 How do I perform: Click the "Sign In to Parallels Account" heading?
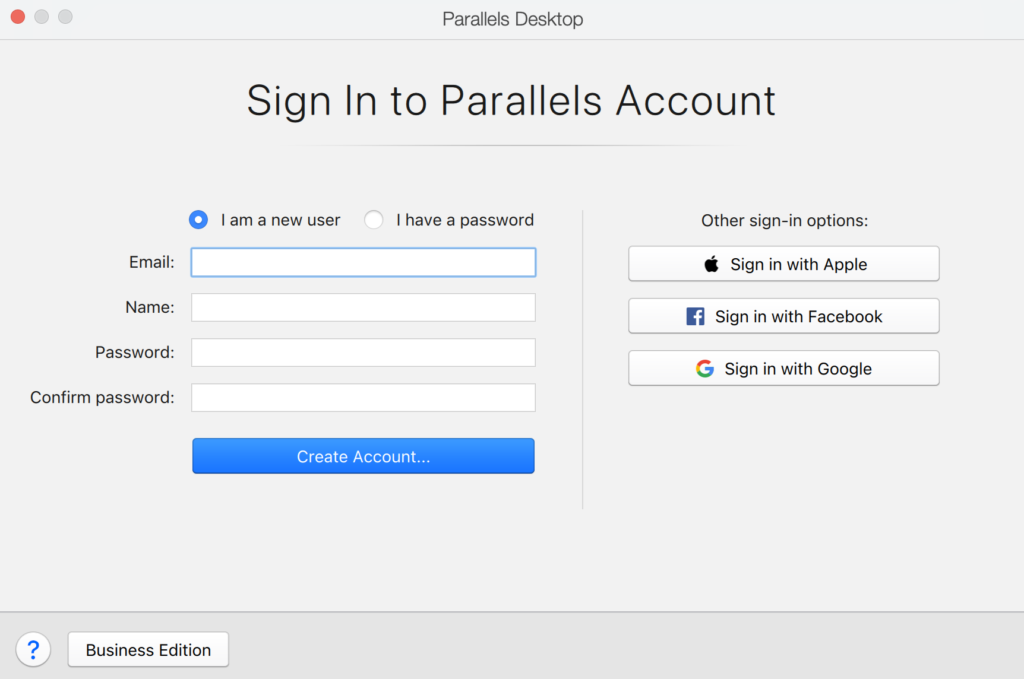pyautogui.click(x=511, y=101)
